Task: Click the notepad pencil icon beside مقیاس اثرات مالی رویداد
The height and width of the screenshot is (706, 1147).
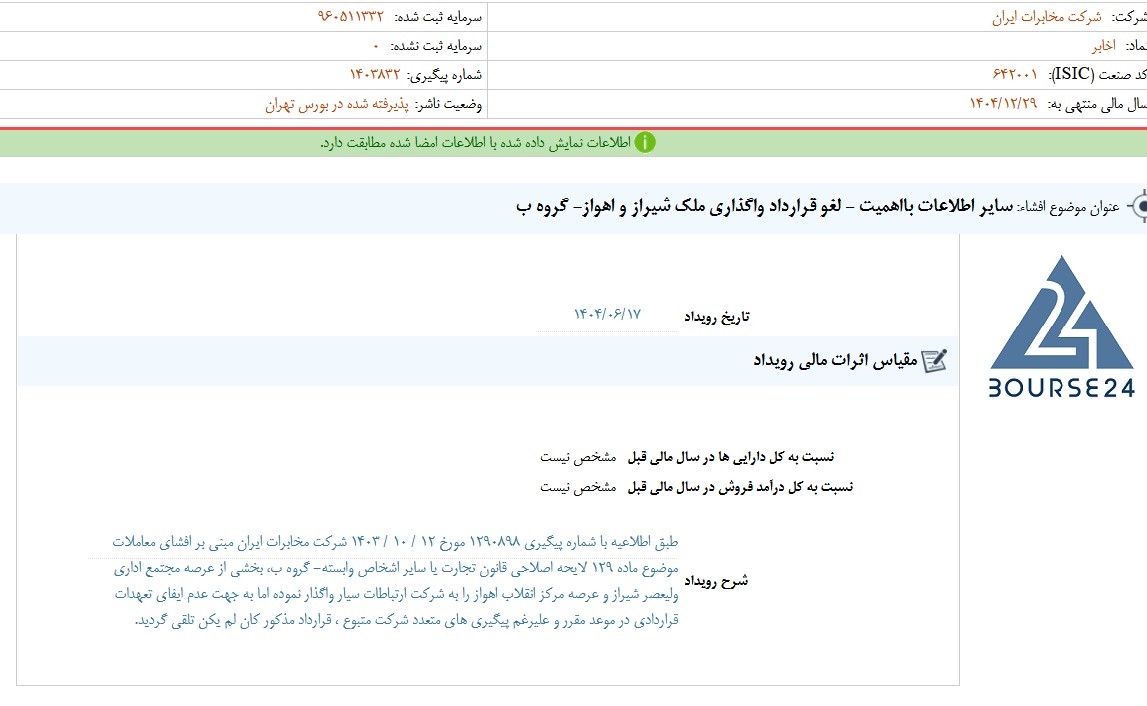Action: (934, 361)
